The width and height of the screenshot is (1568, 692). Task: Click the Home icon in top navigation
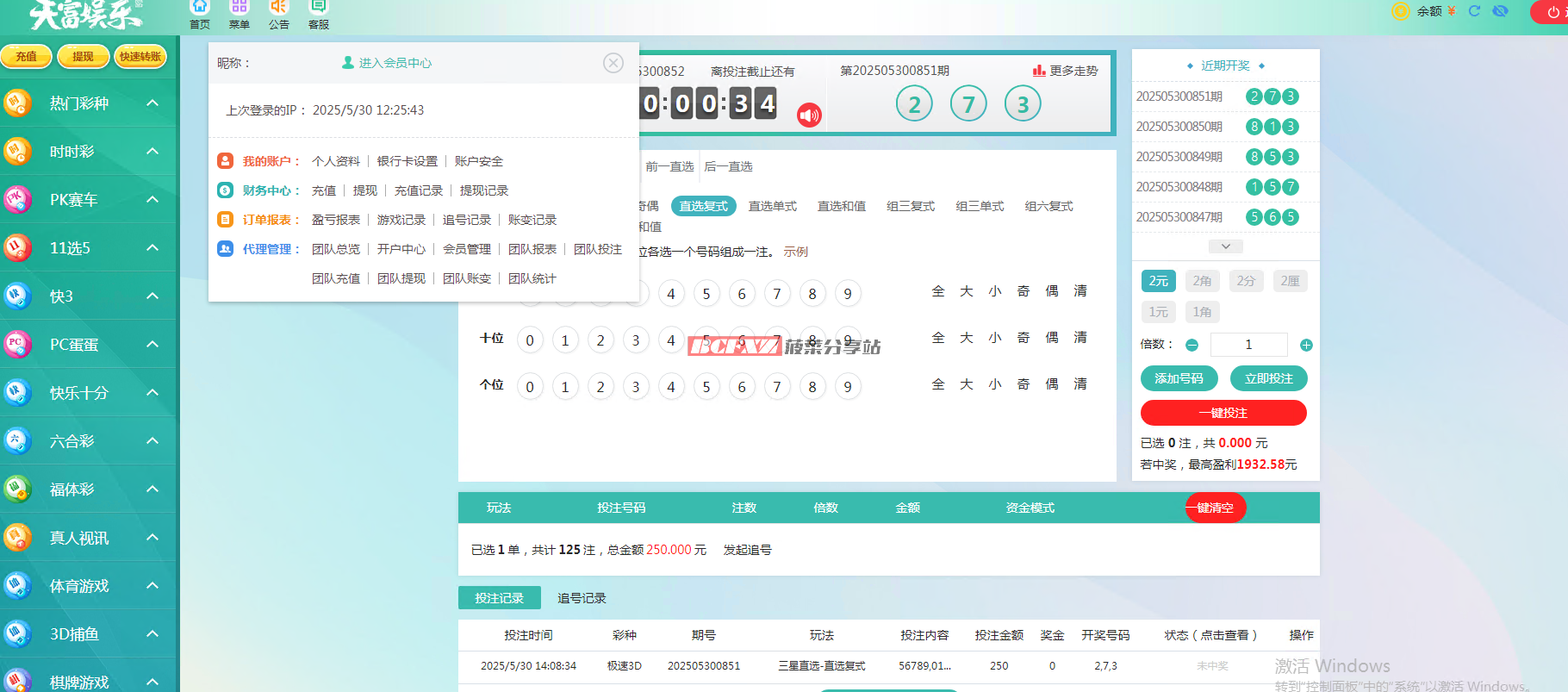tap(200, 9)
